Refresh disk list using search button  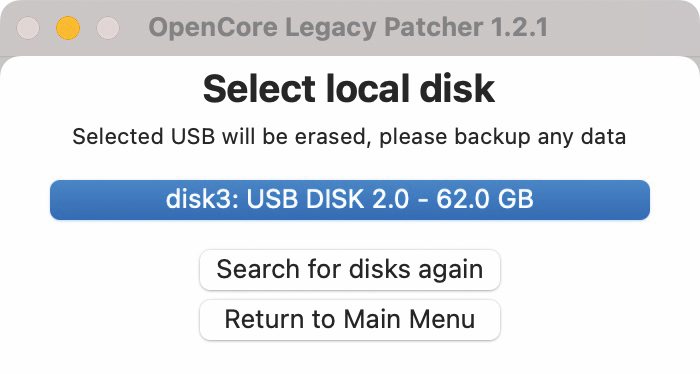click(x=350, y=270)
